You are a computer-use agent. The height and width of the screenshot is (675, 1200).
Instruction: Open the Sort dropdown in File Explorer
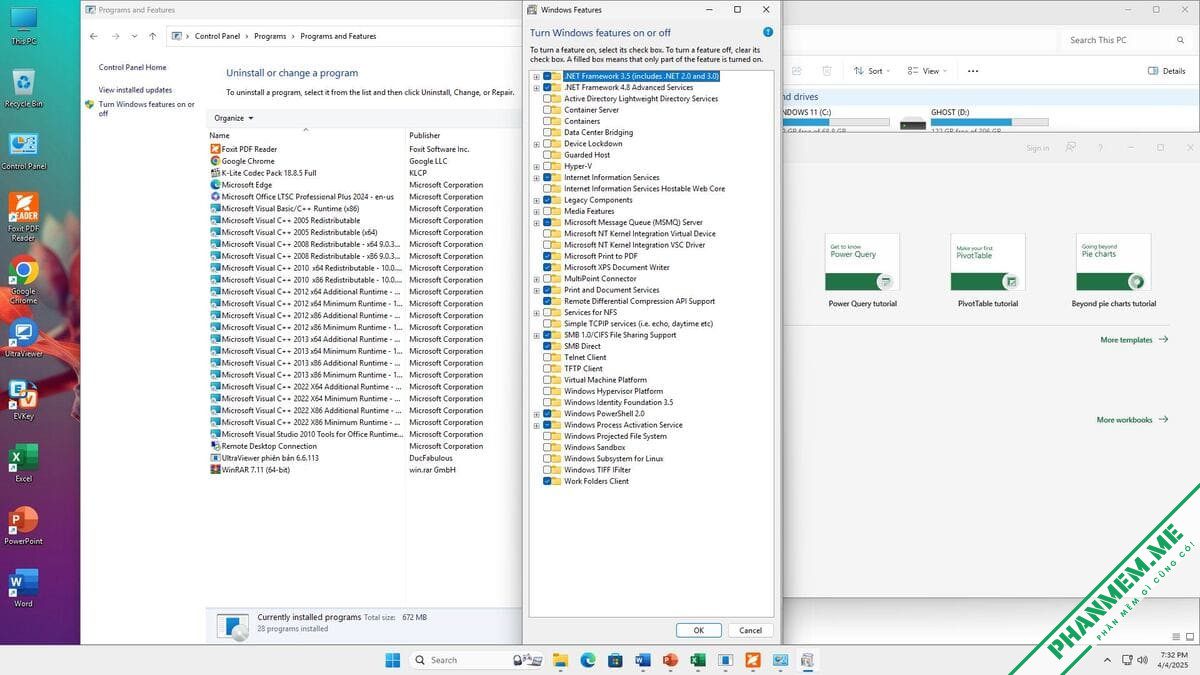coord(872,71)
